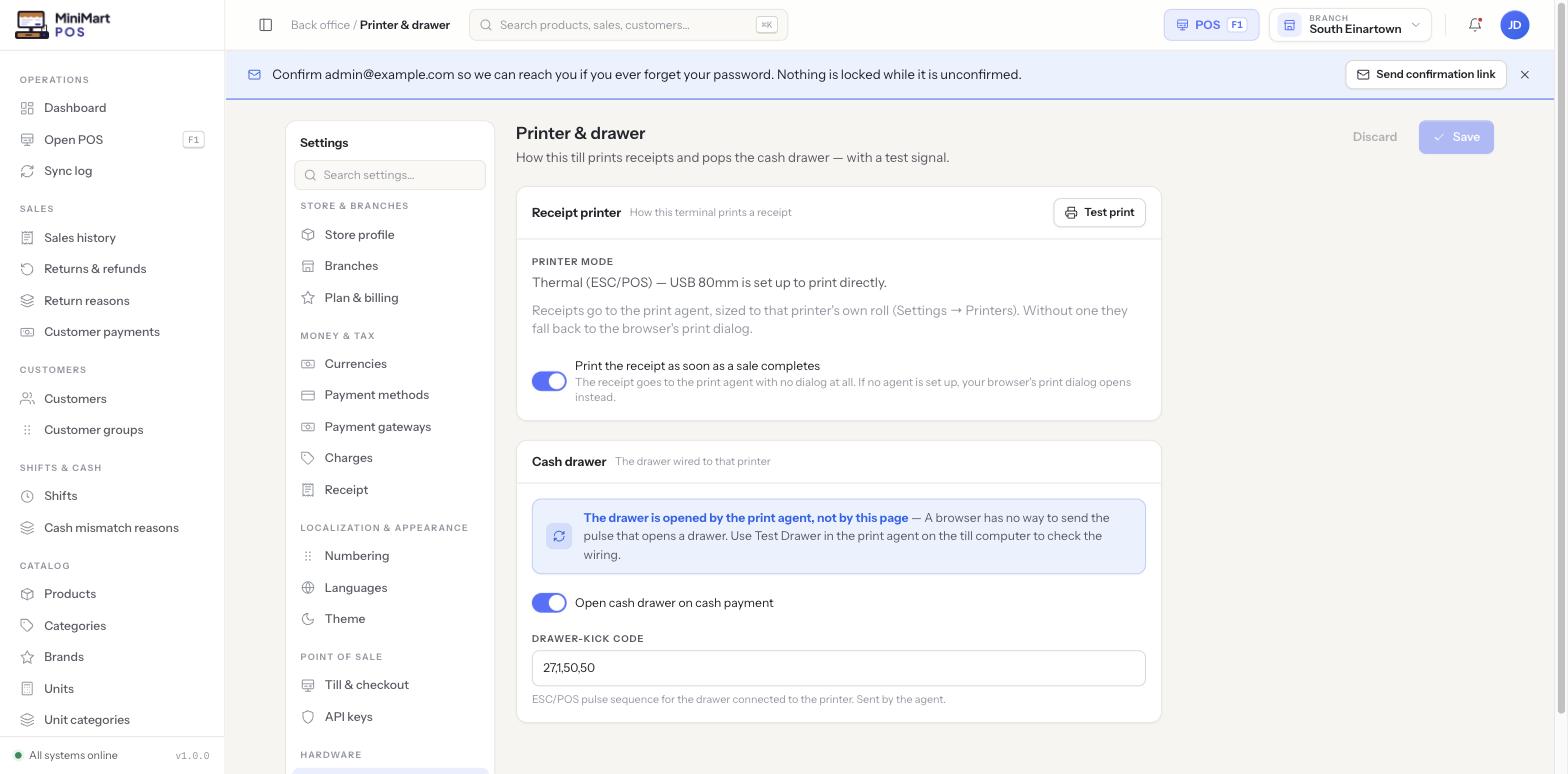Click the Save button
Image resolution: width=1568 pixels, height=774 pixels.
(1456, 137)
